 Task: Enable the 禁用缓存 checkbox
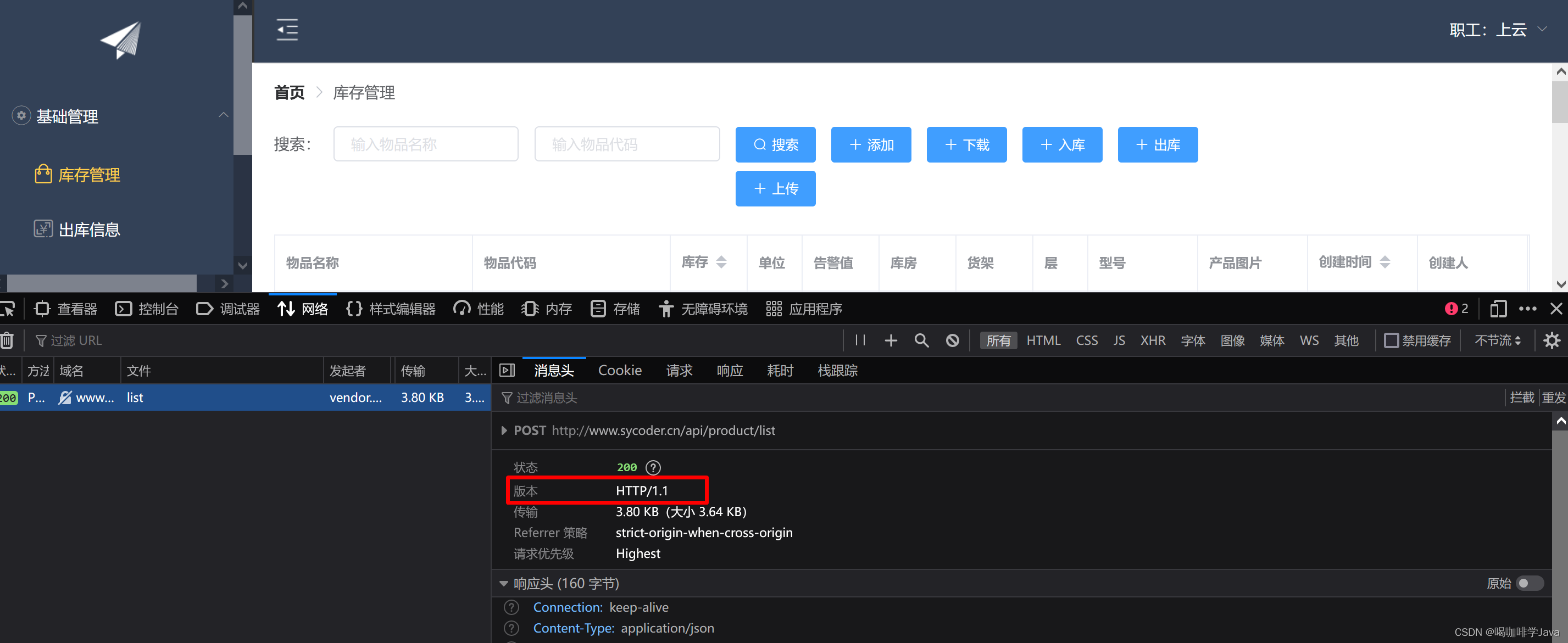(1392, 340)
